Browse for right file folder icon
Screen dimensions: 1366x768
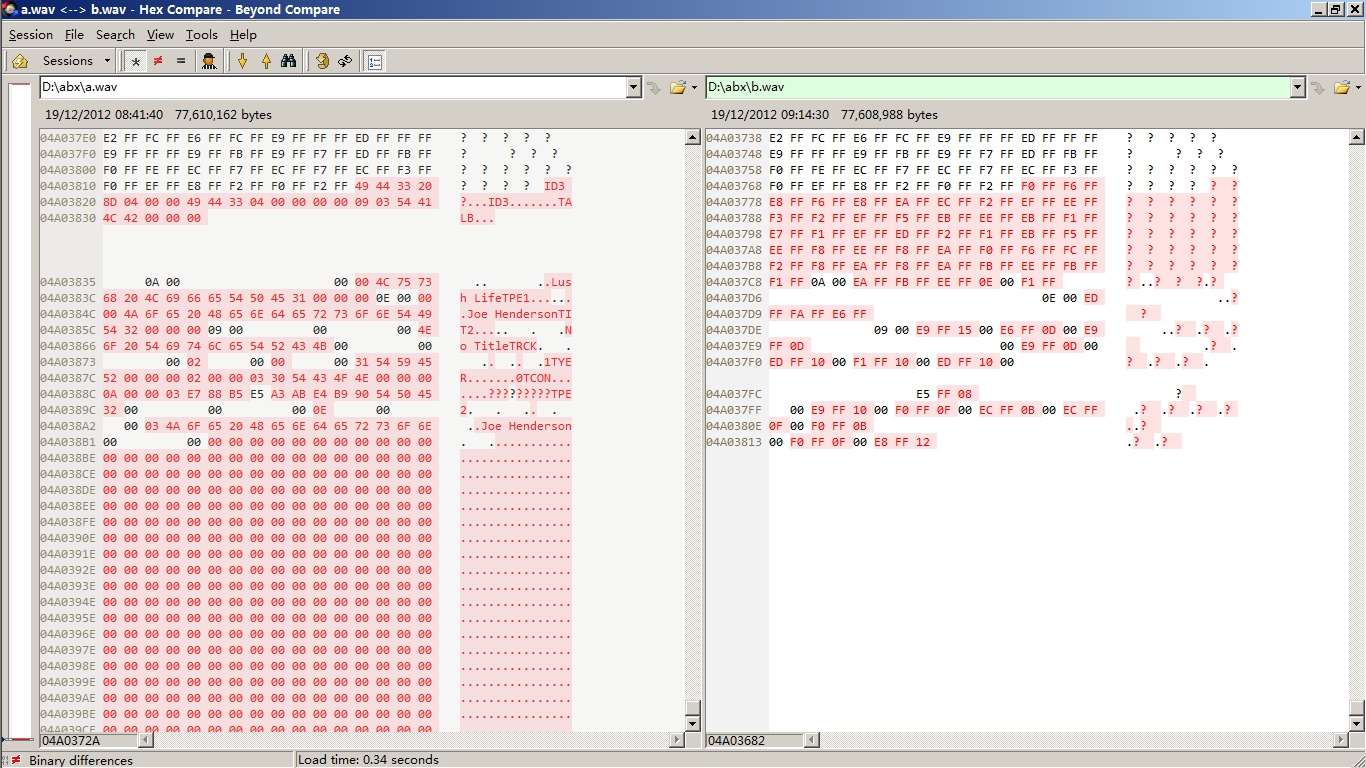click(x=1343, y=88)
